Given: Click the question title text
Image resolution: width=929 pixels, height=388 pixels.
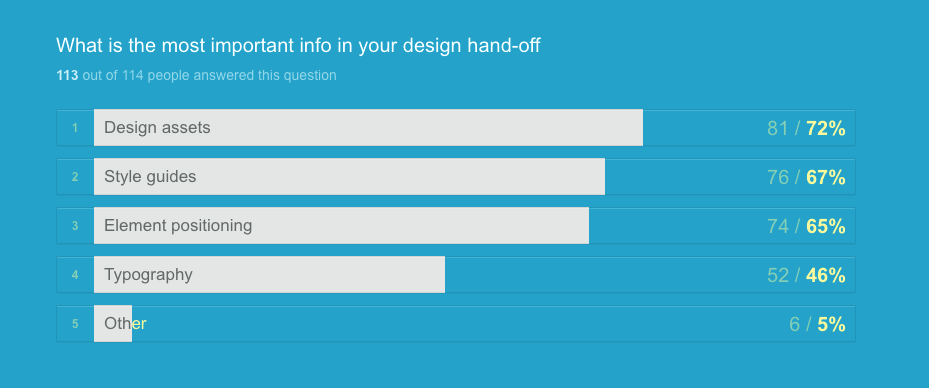Looking at the screenshot, I should pyautogui.click(x=298, y=46).
